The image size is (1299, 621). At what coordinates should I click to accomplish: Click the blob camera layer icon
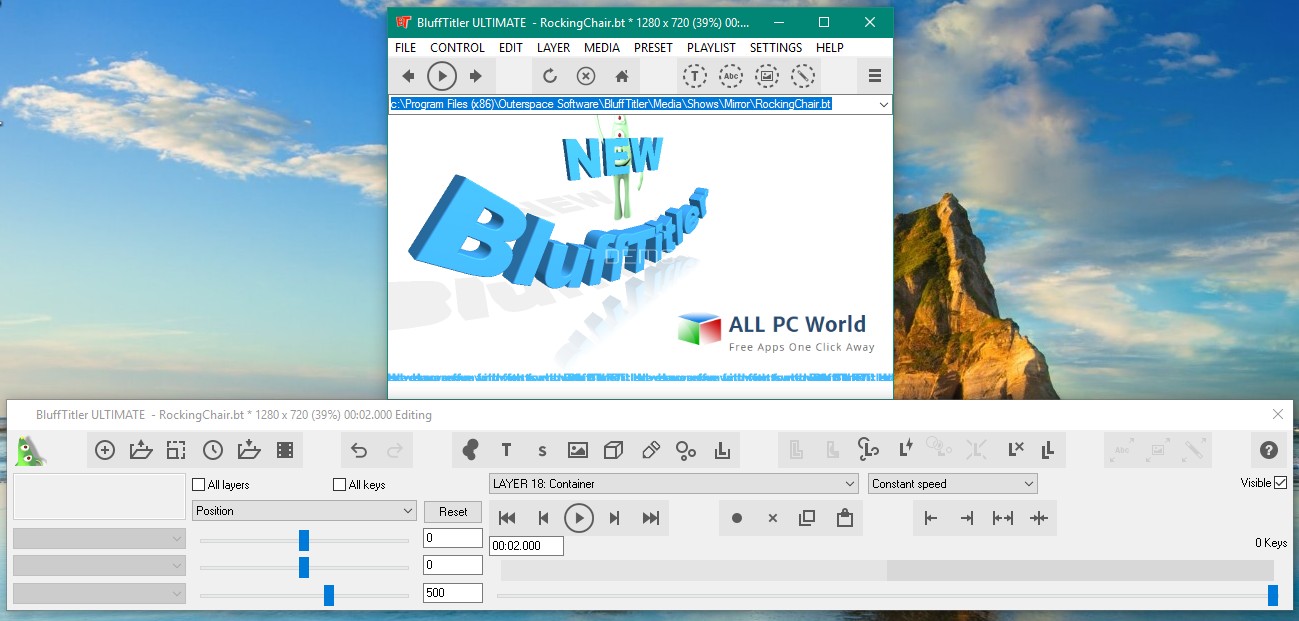pyautogui.click(x=470, y=450)
